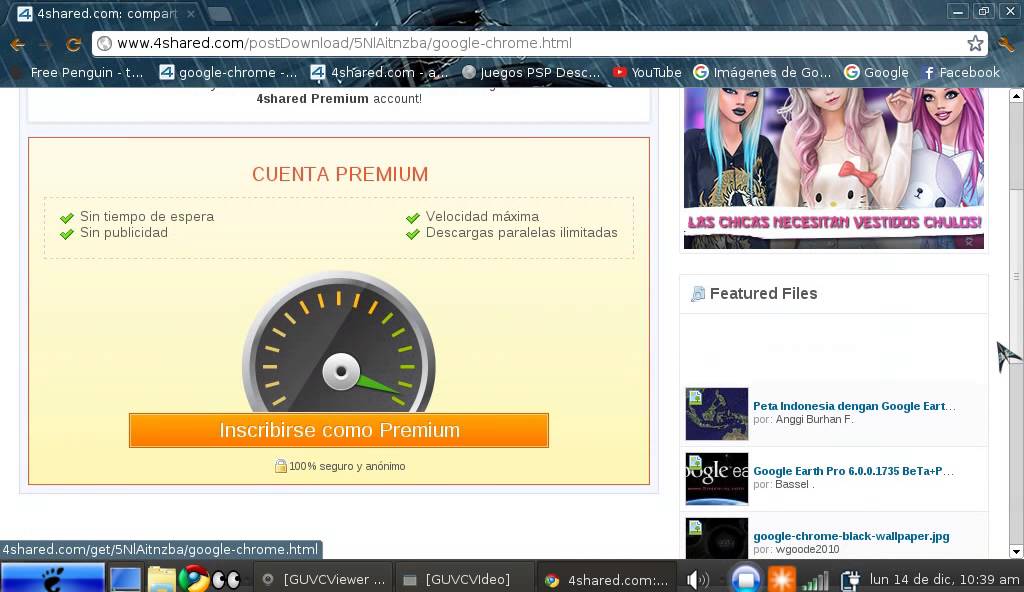Click the page scrollbar down arrow

tap(1016, 551)
